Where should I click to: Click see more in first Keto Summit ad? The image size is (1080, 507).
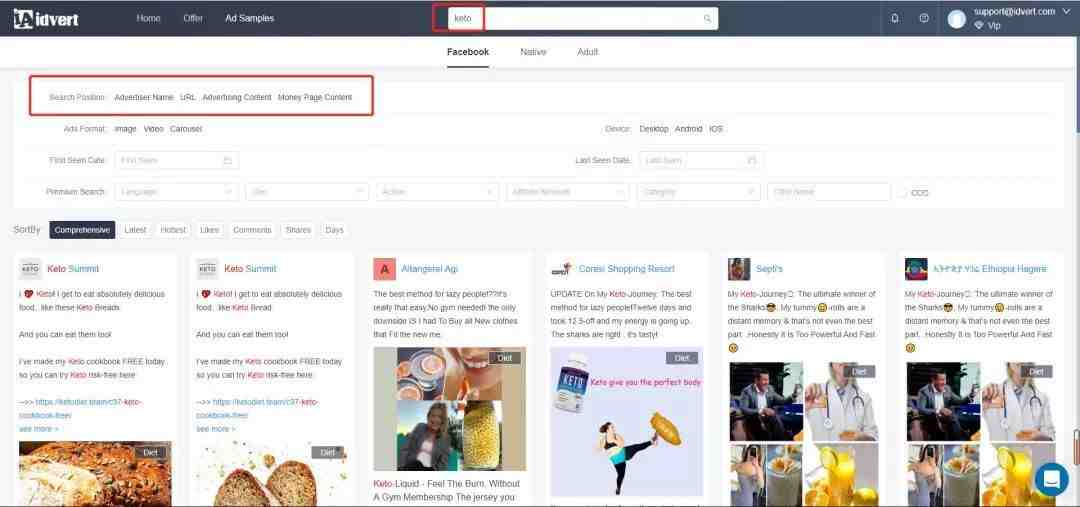pos(39,429)
